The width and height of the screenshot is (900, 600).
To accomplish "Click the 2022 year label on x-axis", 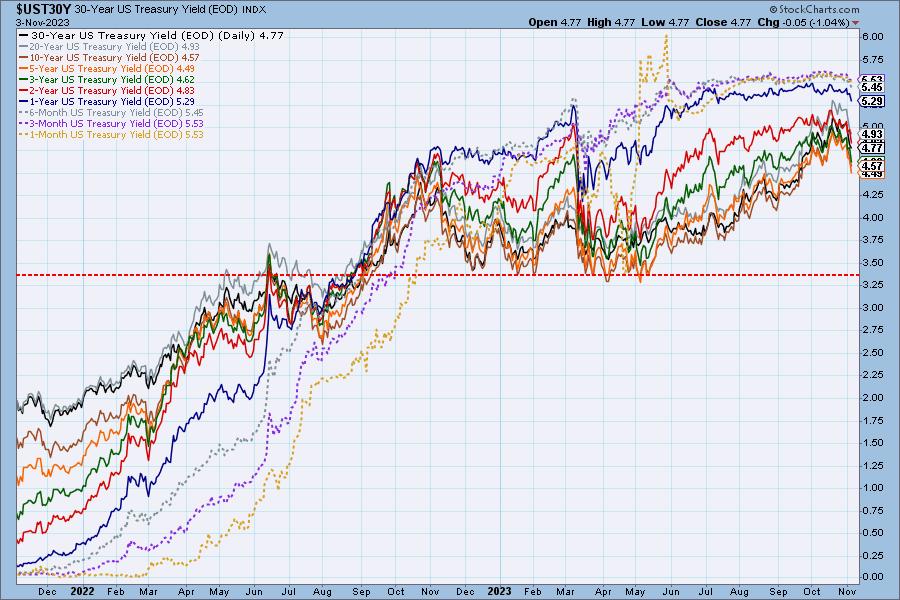I will 82,591.
